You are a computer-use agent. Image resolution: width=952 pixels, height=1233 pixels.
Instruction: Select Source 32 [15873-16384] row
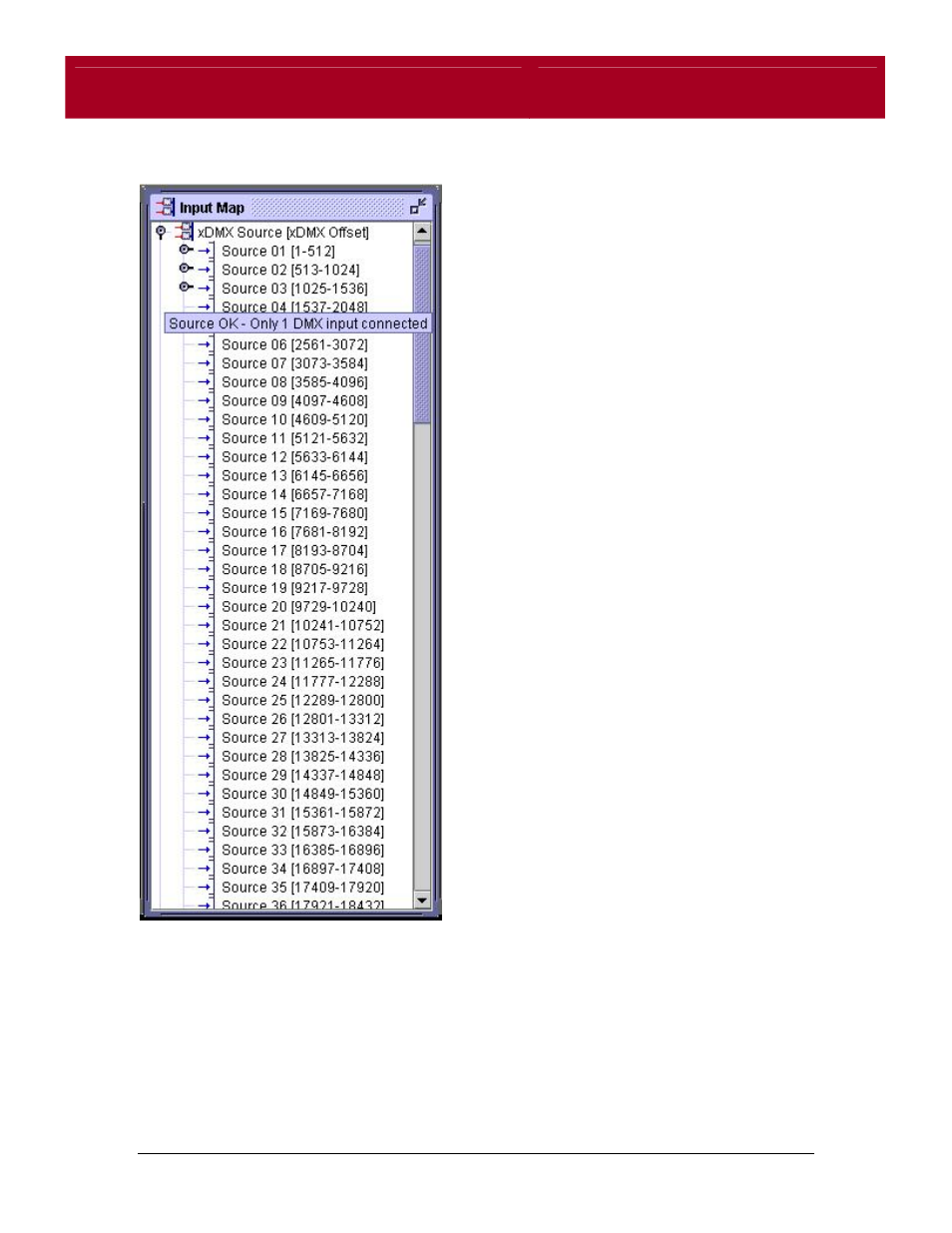[x=302, y=832]
